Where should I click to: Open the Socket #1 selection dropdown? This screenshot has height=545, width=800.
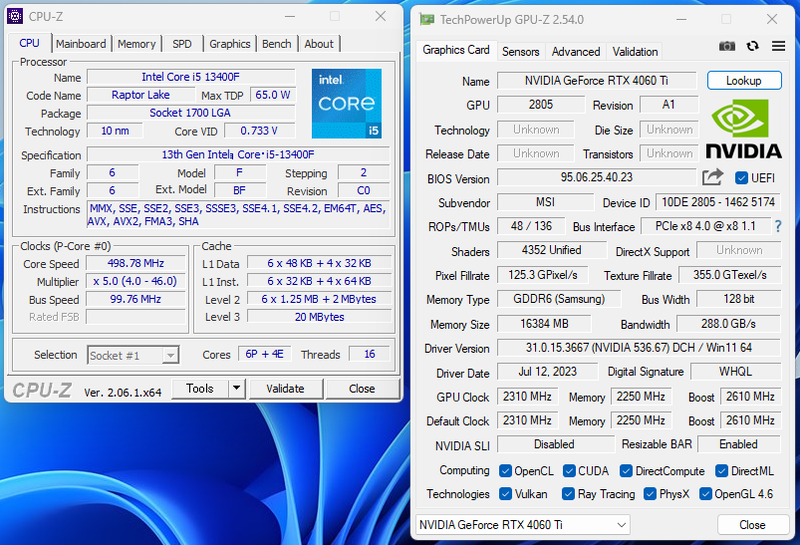click(170, 355)
